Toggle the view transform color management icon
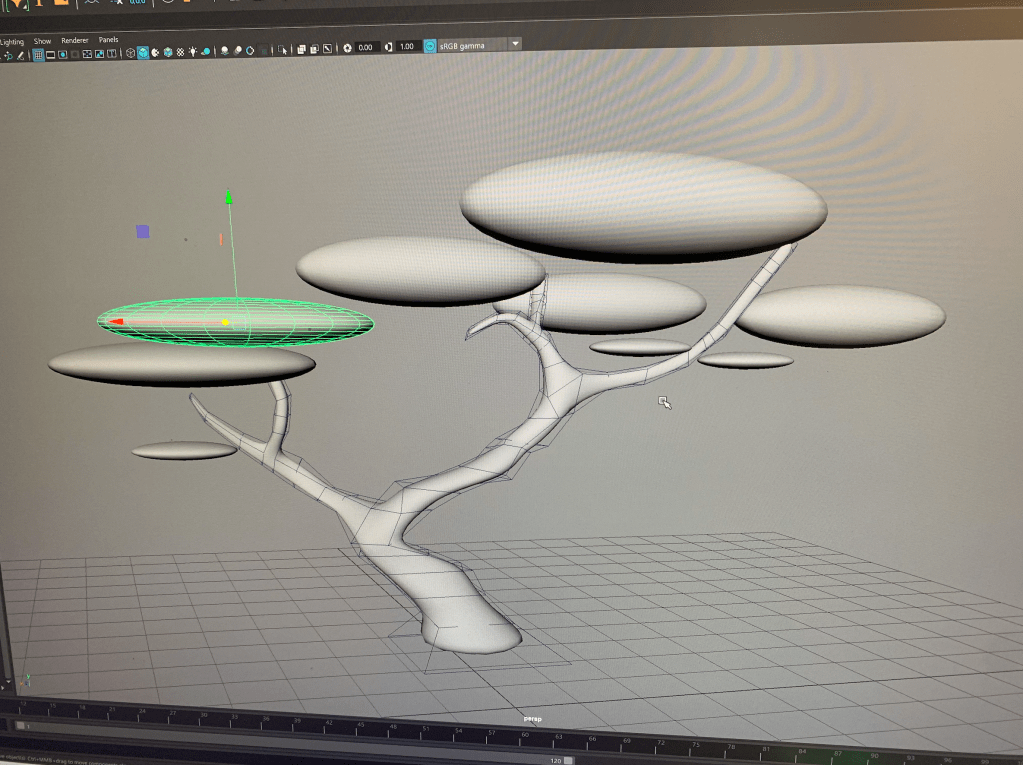 pos(430,46)
